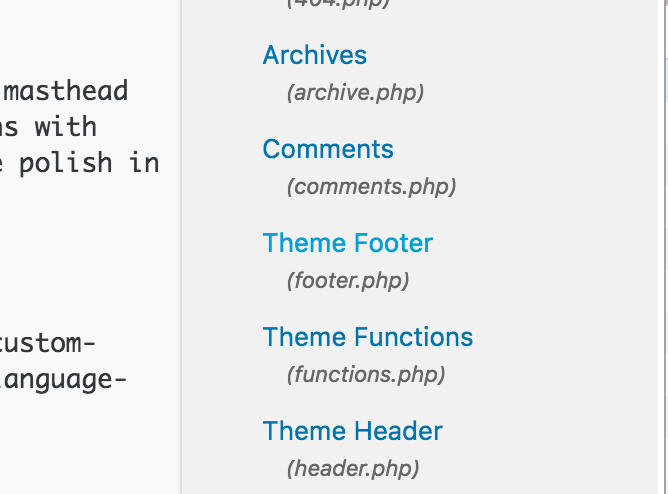Click the word with in the code editor
The width and height of the screenshot is (668, 494).
[66, 126]
